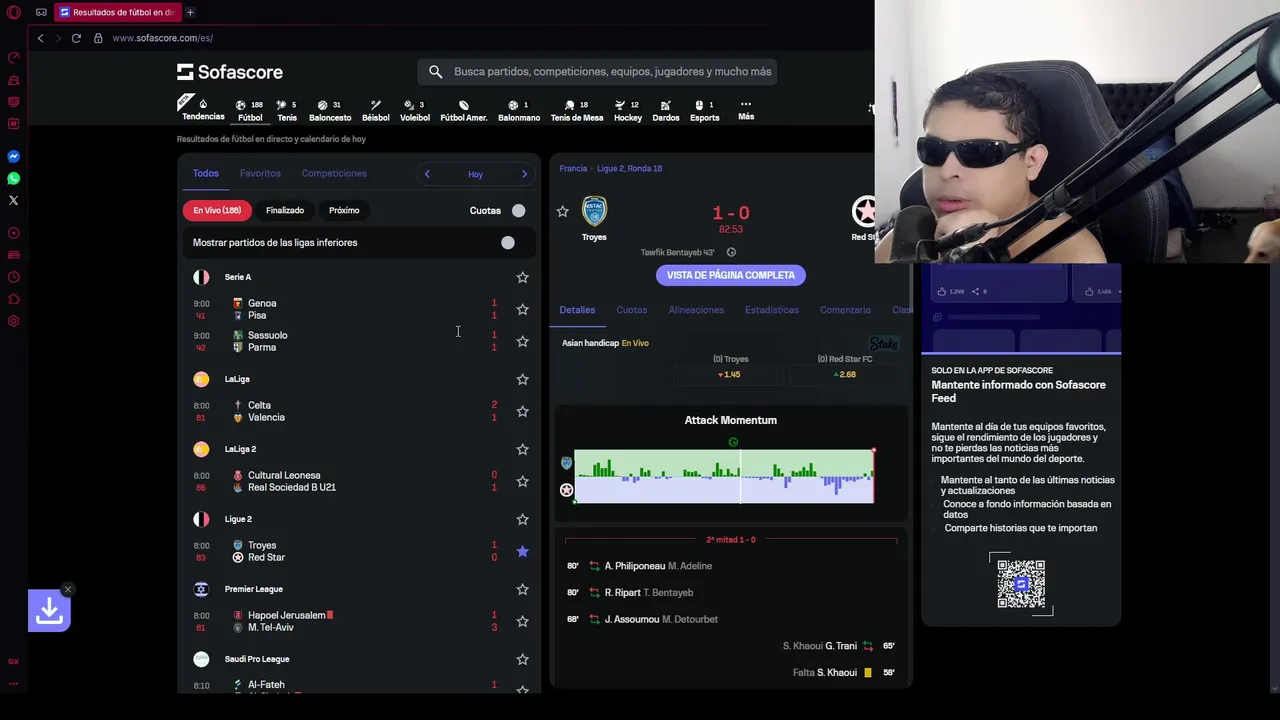Favorite the Sassuolo vs Parma match
Screen dimensions: 1280x720
click(522, 341)
